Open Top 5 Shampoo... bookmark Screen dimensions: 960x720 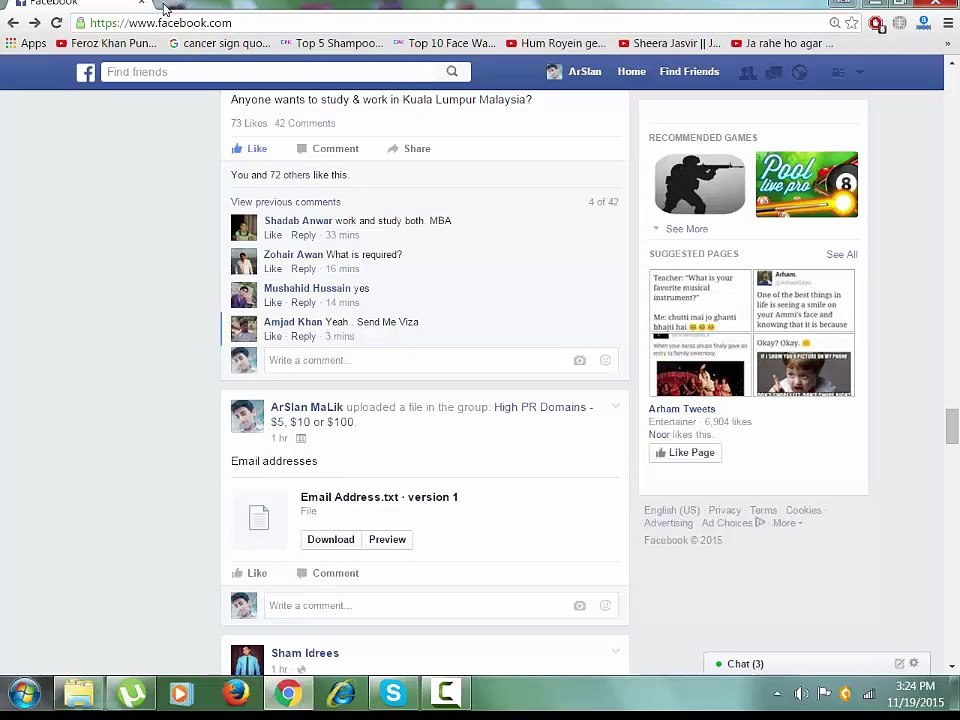pyautogui.click(x=332, y=43)
